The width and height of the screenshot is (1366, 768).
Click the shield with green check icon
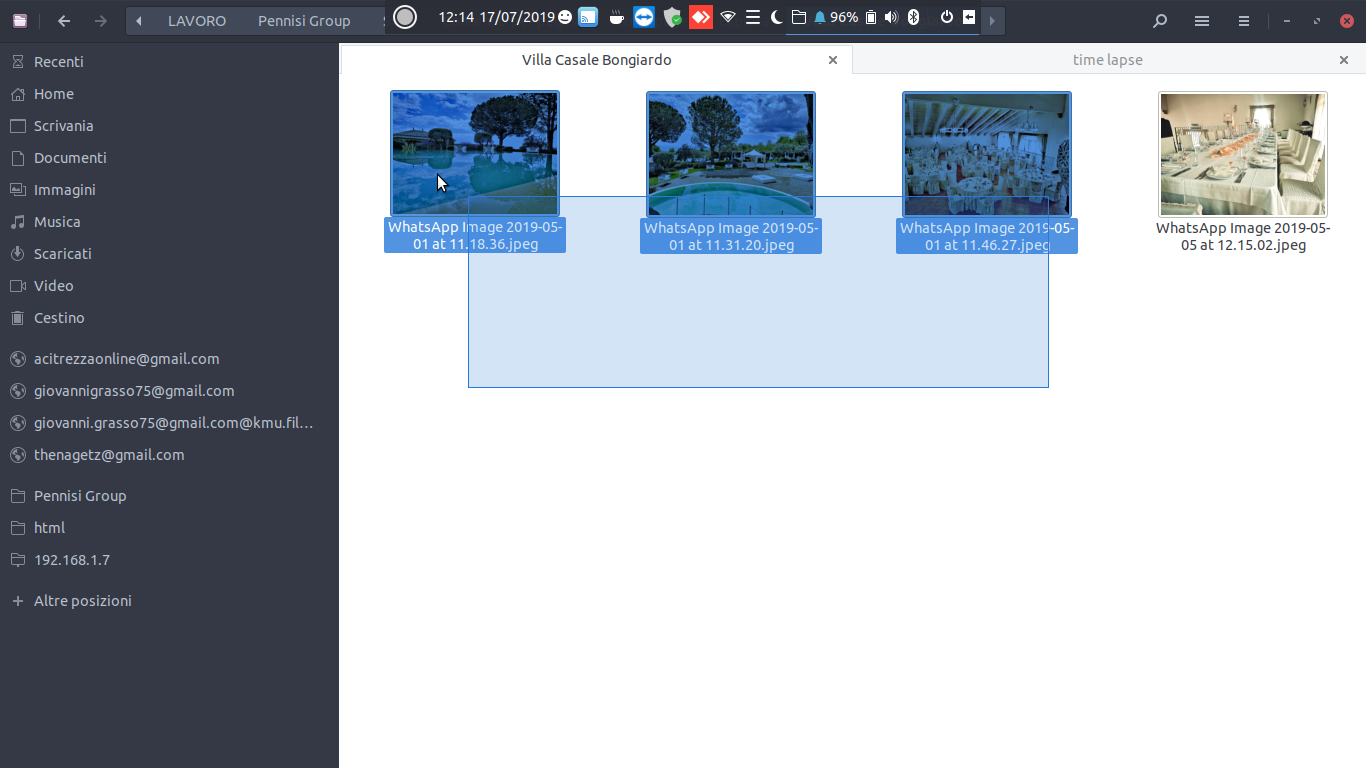(673, 17)
